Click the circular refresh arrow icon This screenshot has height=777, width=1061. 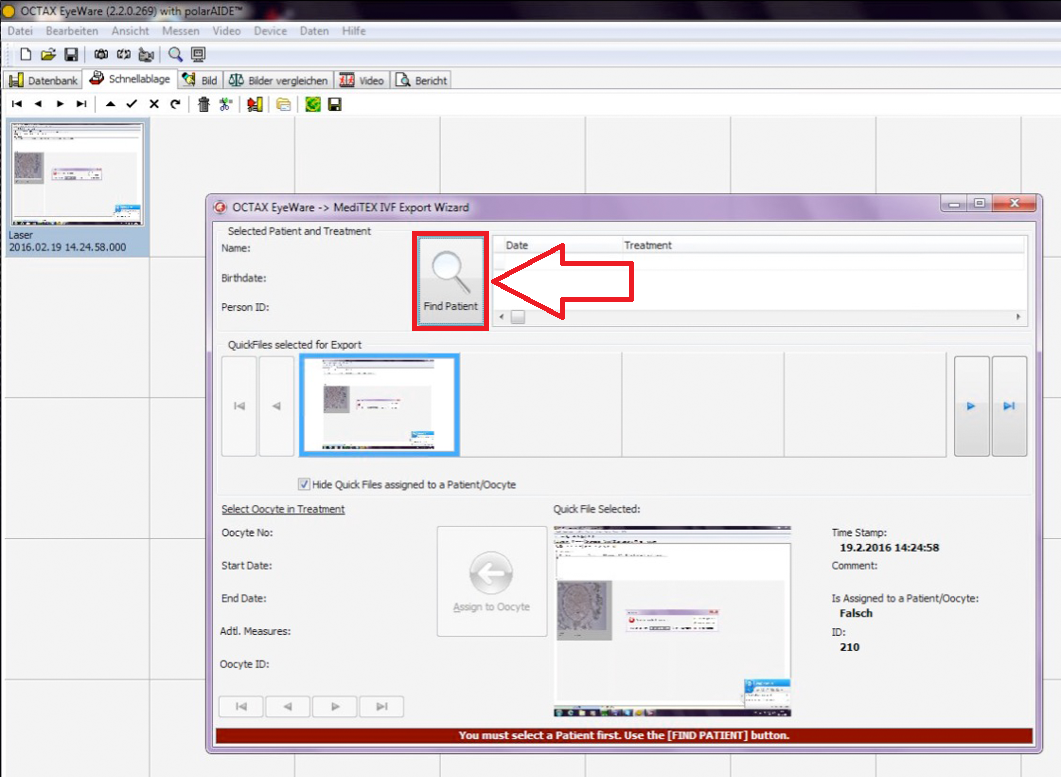tap(175, 104)
